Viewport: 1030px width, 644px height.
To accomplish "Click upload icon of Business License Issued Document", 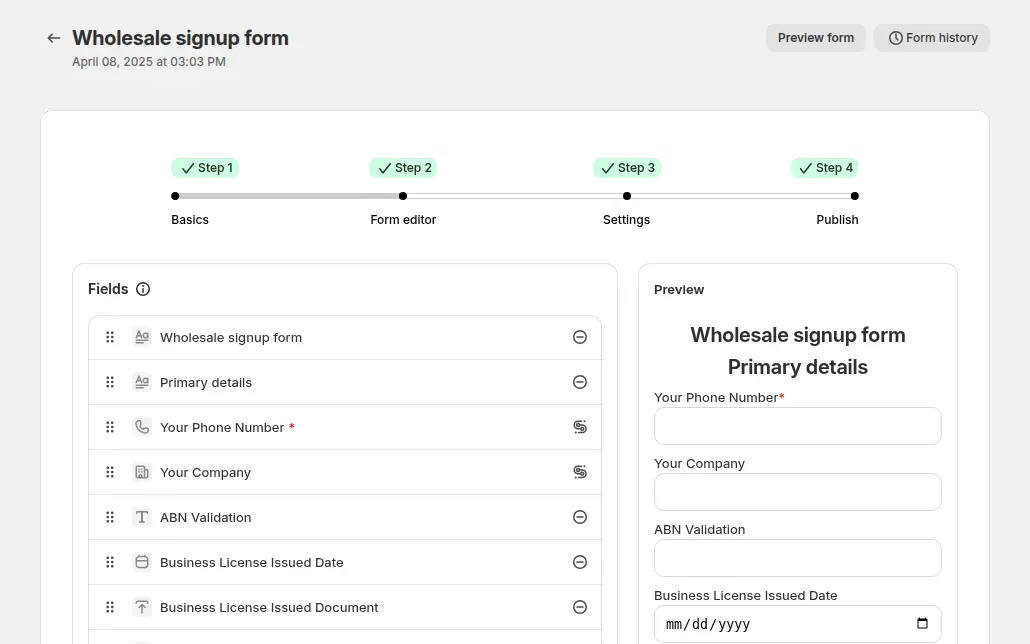I will tap(142, 608).
